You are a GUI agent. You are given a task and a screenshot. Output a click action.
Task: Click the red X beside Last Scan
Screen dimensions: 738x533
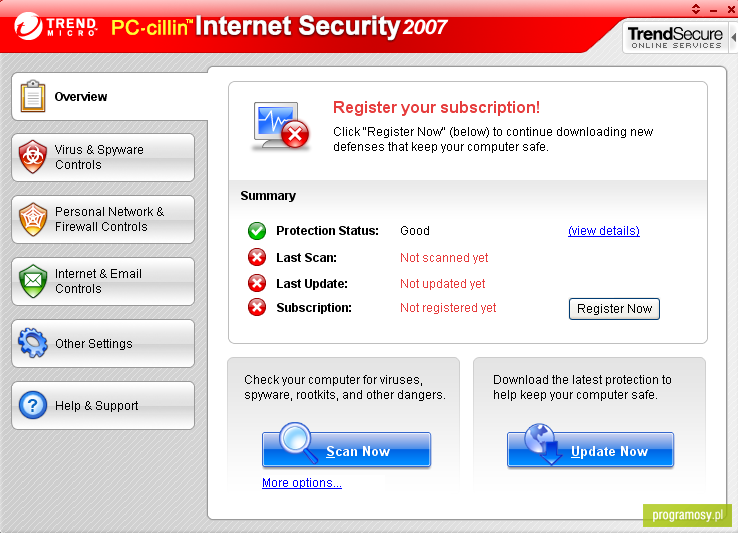coord(257,258)
